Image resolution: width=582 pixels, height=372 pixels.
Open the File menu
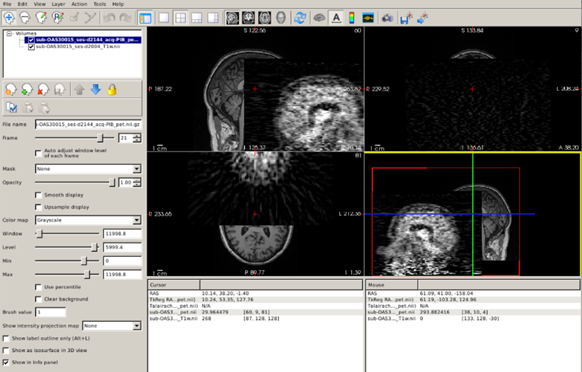[7, 4]
